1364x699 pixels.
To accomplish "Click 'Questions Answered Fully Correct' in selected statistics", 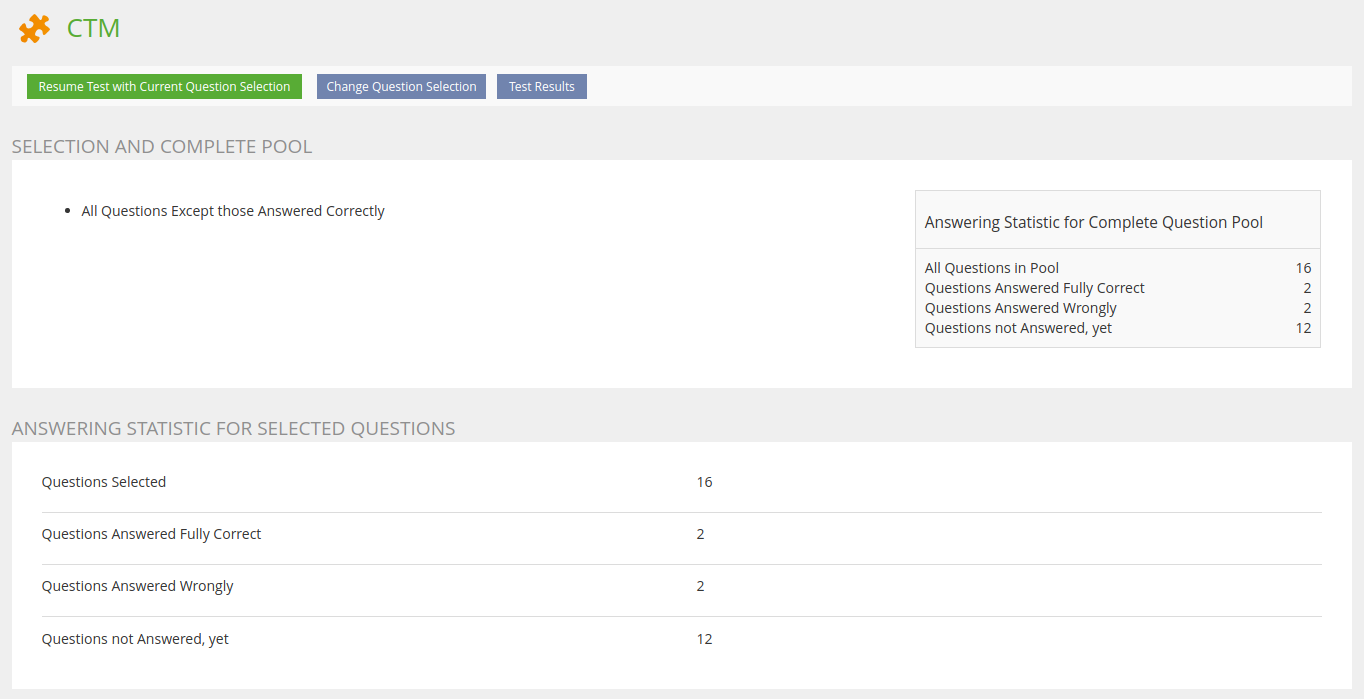I will click(x=151, y=534).
